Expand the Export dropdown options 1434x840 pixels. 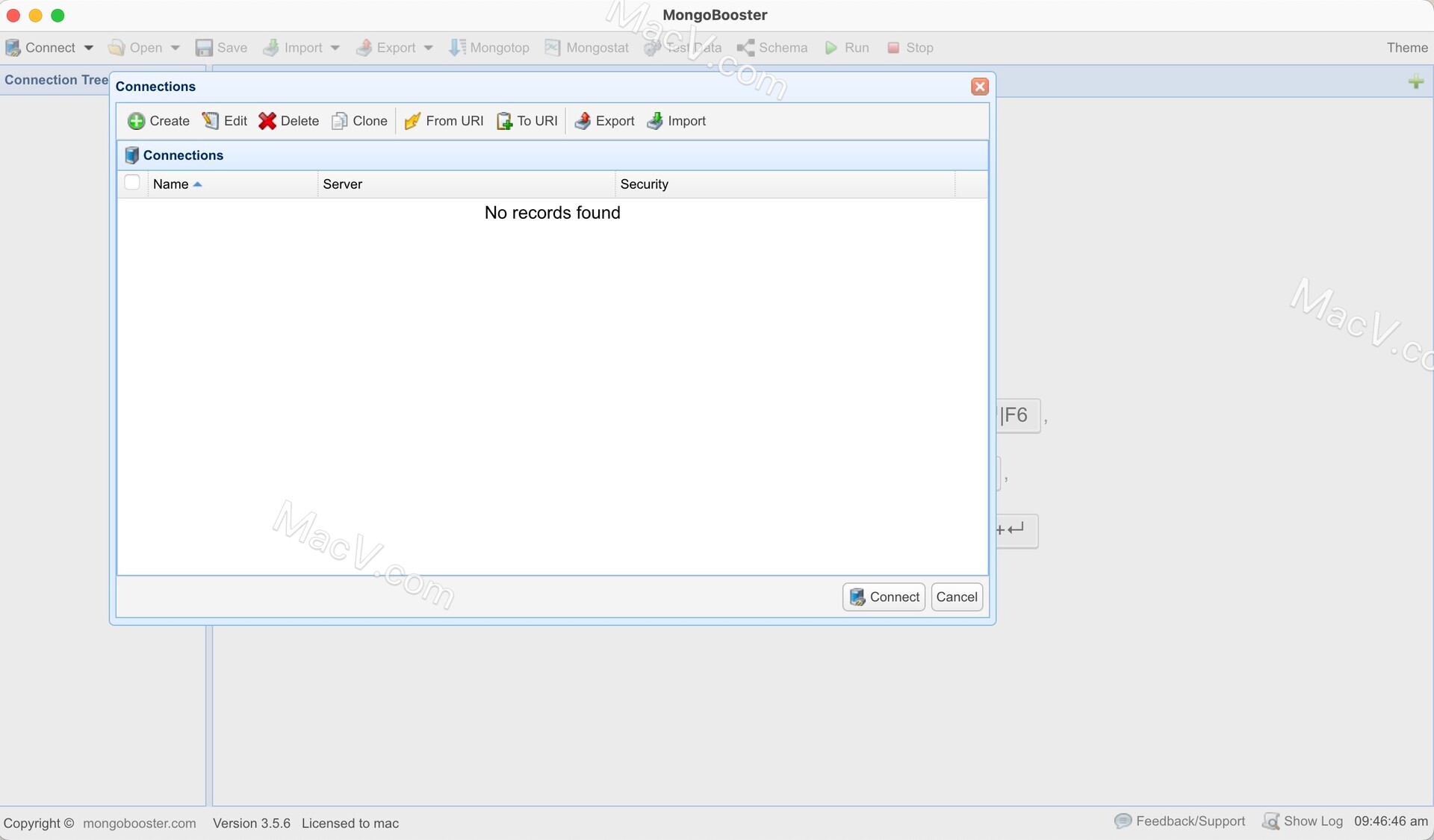click(x=430, y=47)
